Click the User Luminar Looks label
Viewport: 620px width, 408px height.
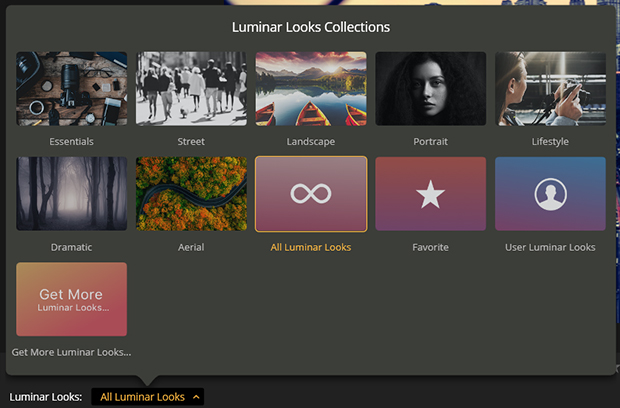pos(550,247)
